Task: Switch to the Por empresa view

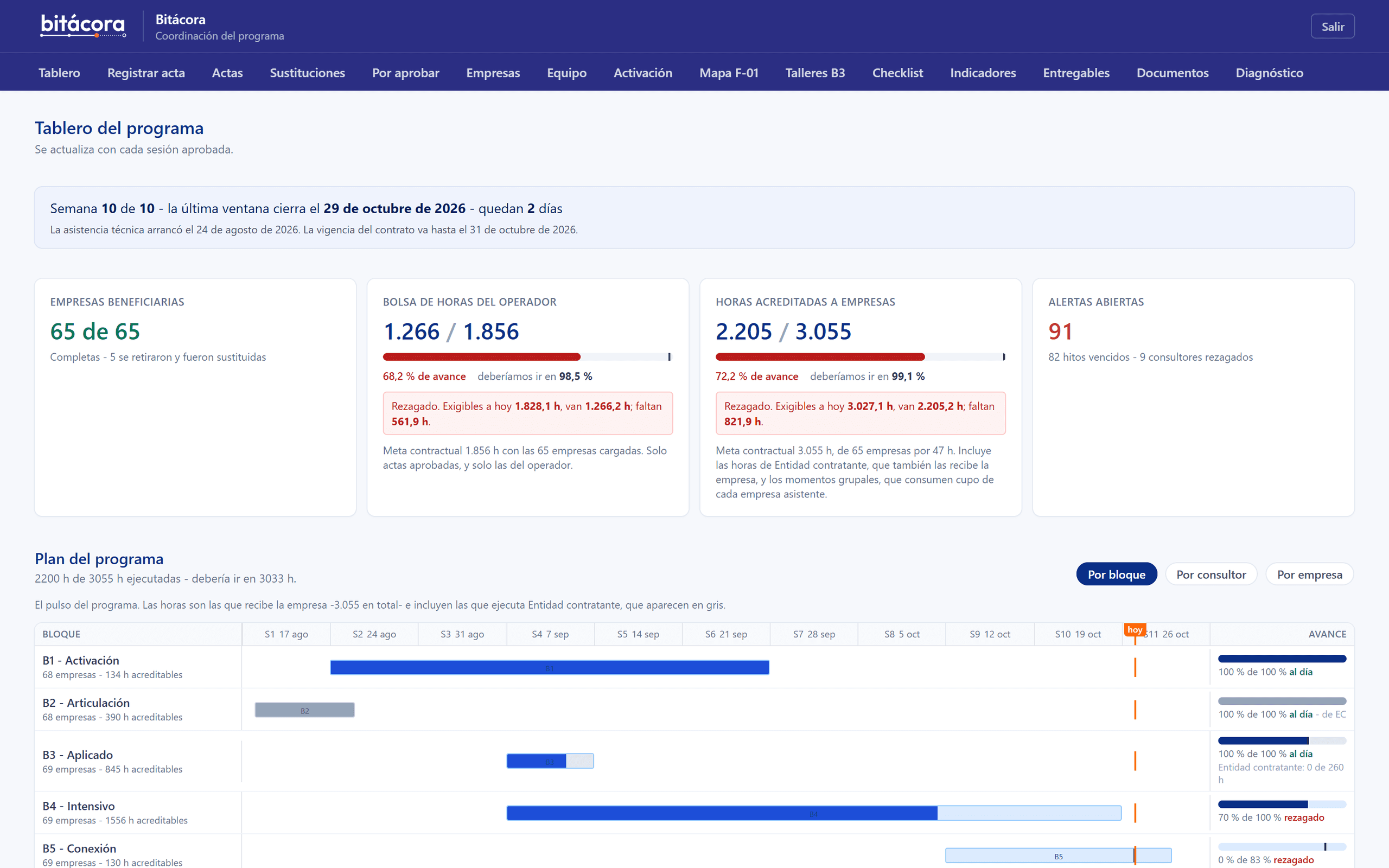Action: tap(1309, 574)
